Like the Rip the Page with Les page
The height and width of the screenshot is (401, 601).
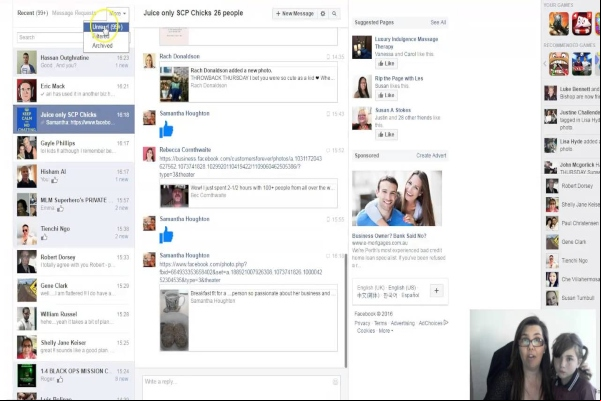pos(386,95)
